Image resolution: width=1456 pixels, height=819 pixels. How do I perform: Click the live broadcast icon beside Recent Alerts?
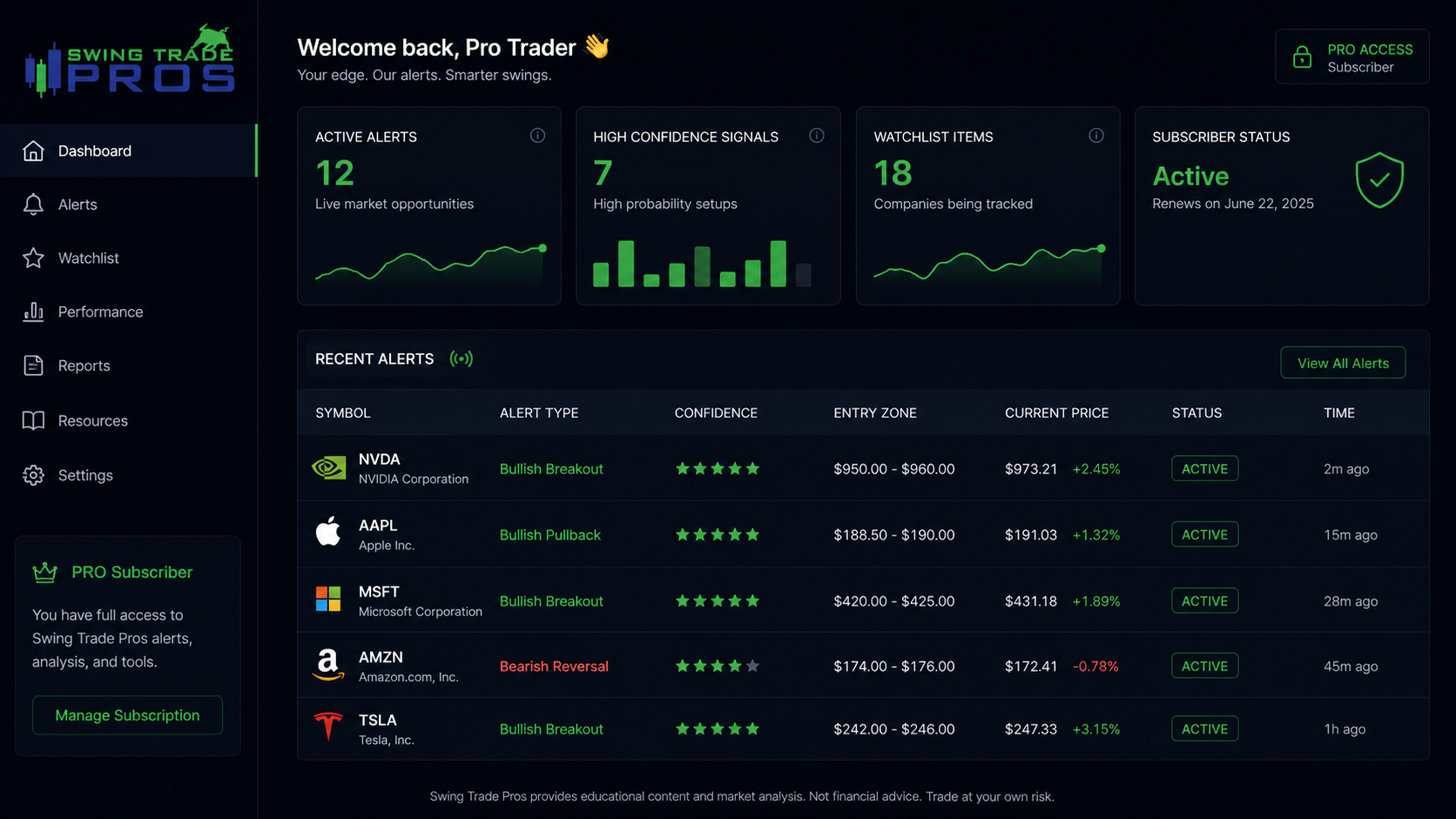click(461, 359)
